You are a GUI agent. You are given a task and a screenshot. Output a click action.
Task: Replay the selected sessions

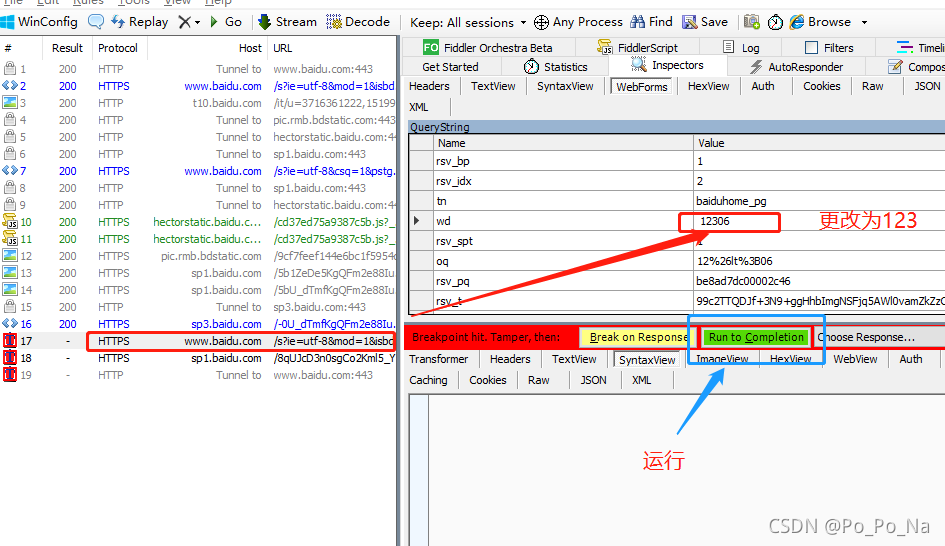(x=140, y=22)
